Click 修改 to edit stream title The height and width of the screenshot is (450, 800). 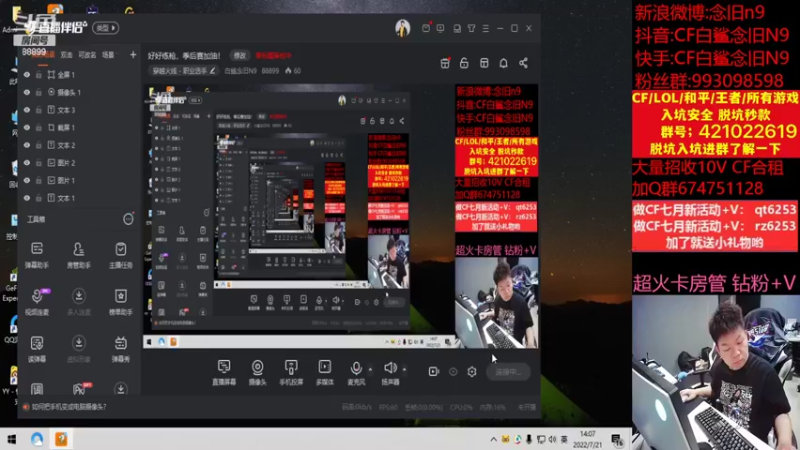pyautogui.click(x=240, y=56)
